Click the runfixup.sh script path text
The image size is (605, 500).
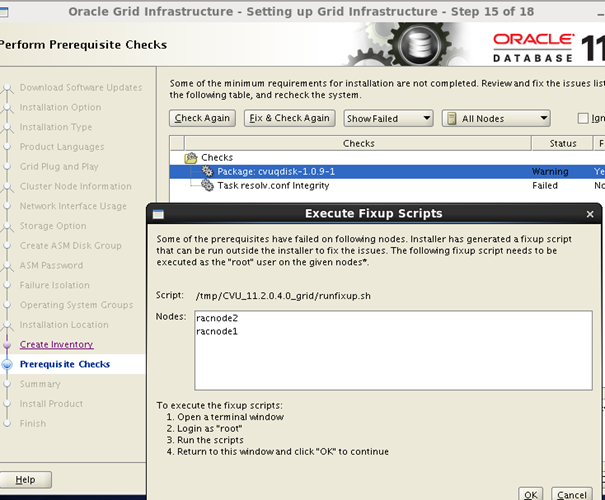pyautogui.click(x=283, y=296)
